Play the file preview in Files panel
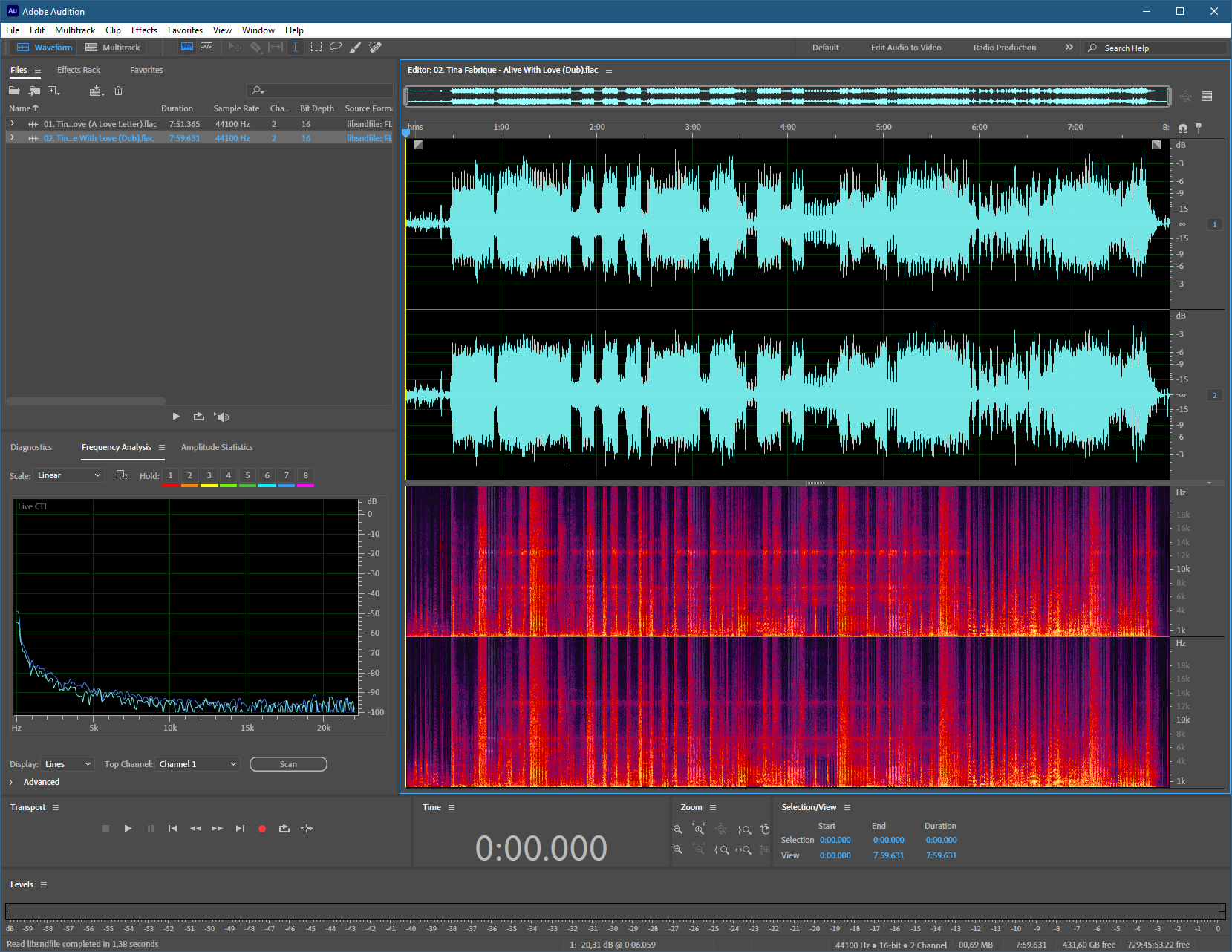This screenshot has height=952, width=1232. click(x=176, y=417)
